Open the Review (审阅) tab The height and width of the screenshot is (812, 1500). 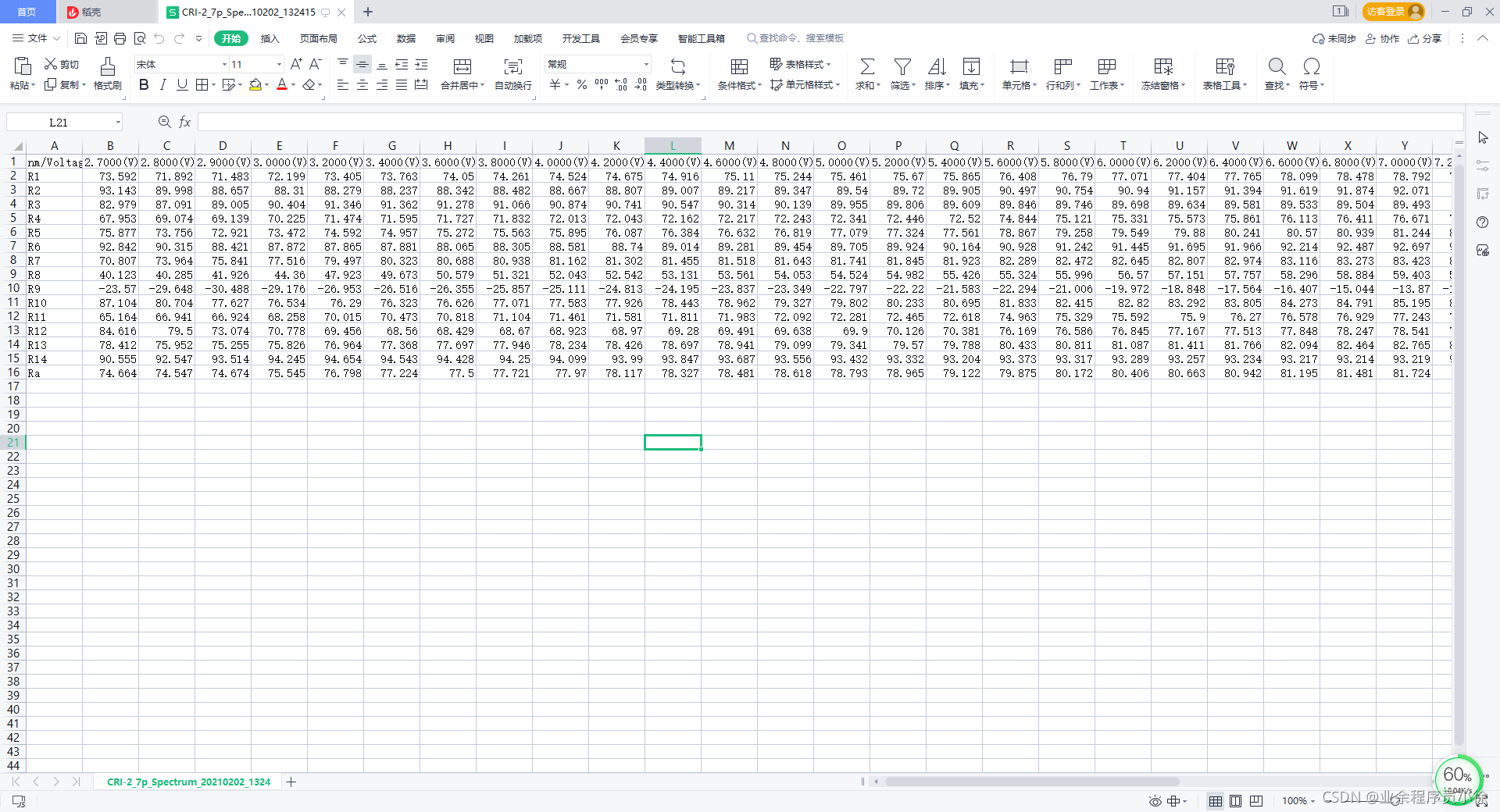pos(445,38)
